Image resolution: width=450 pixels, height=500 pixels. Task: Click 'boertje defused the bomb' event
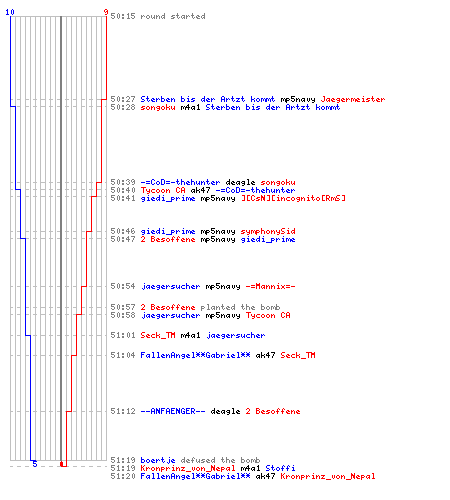click(x=200, y=460)
